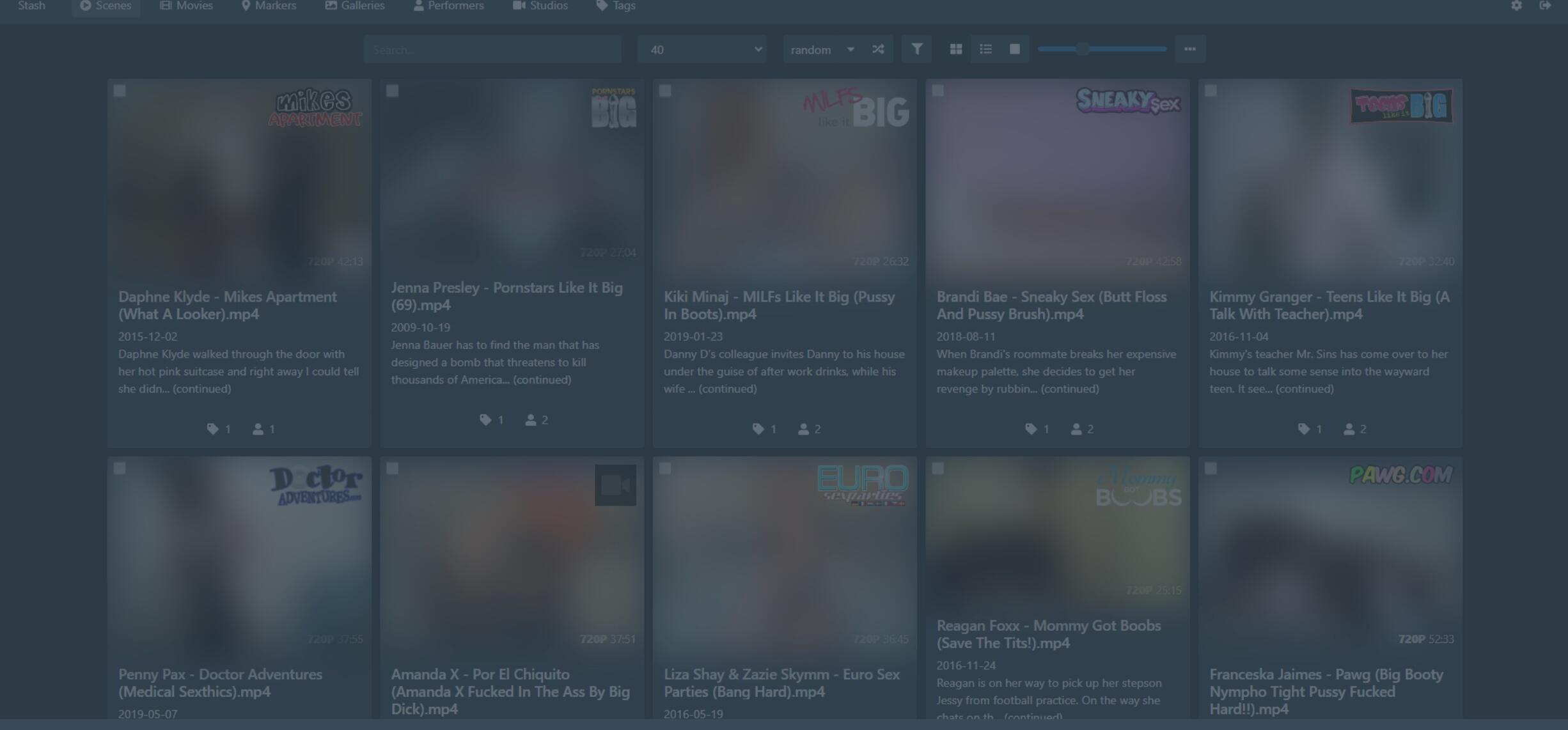Viewport: 1568px width, 730px height.
Task: Open the settings gear icon
Action: 1516,6
